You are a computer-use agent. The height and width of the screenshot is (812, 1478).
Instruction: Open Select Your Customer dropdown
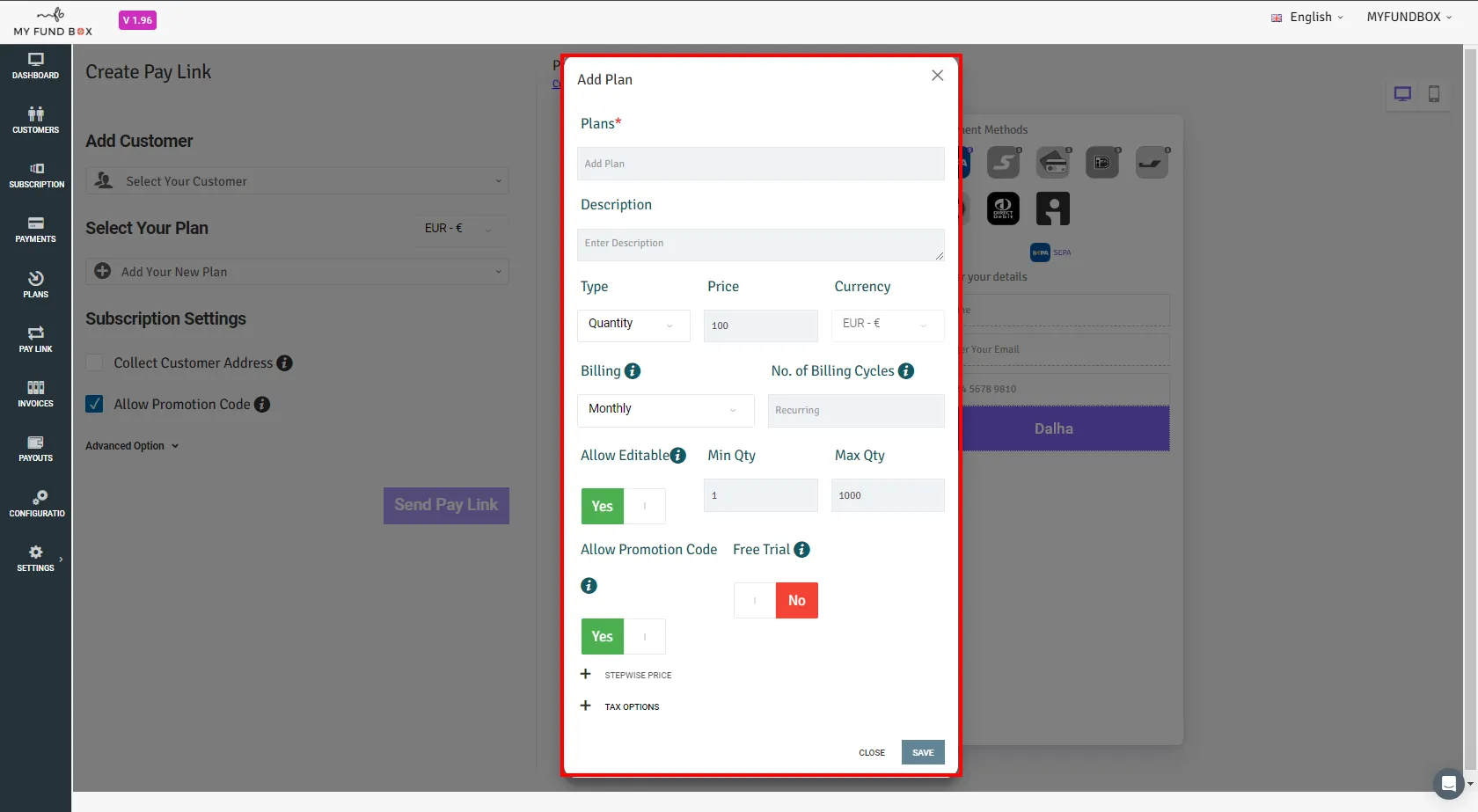coord(297,181)
